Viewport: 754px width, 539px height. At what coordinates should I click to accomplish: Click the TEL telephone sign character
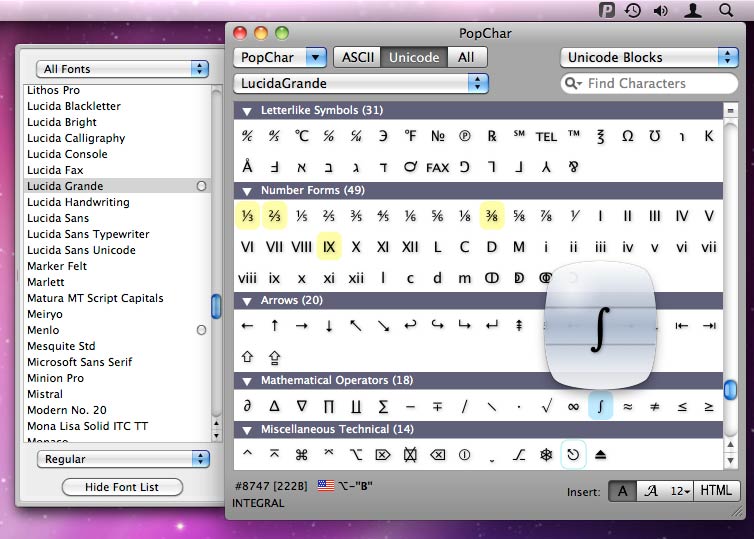pos(546,137)
